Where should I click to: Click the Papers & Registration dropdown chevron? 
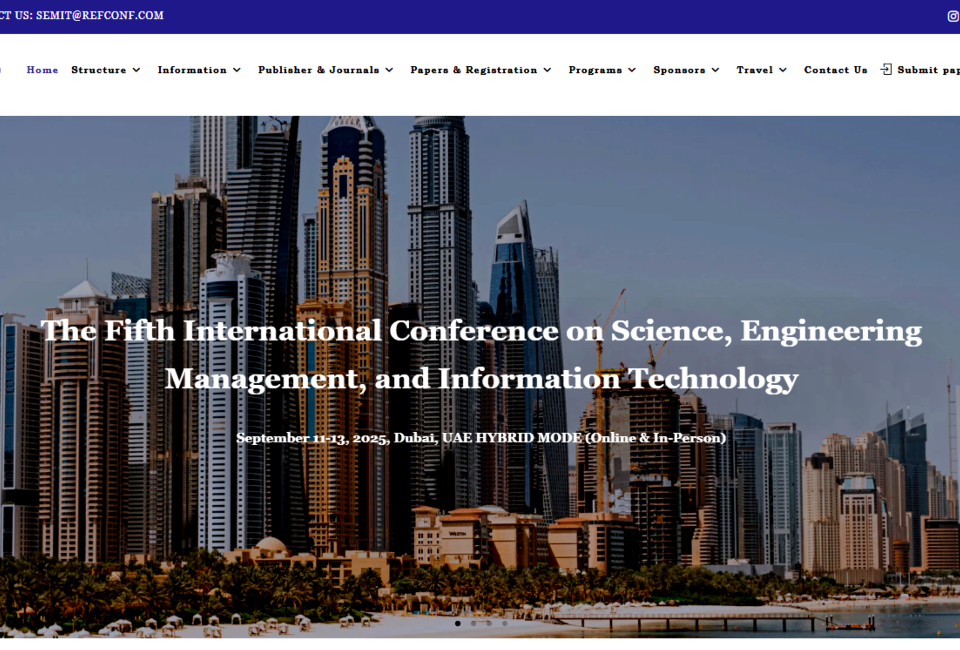click(547, 70)
